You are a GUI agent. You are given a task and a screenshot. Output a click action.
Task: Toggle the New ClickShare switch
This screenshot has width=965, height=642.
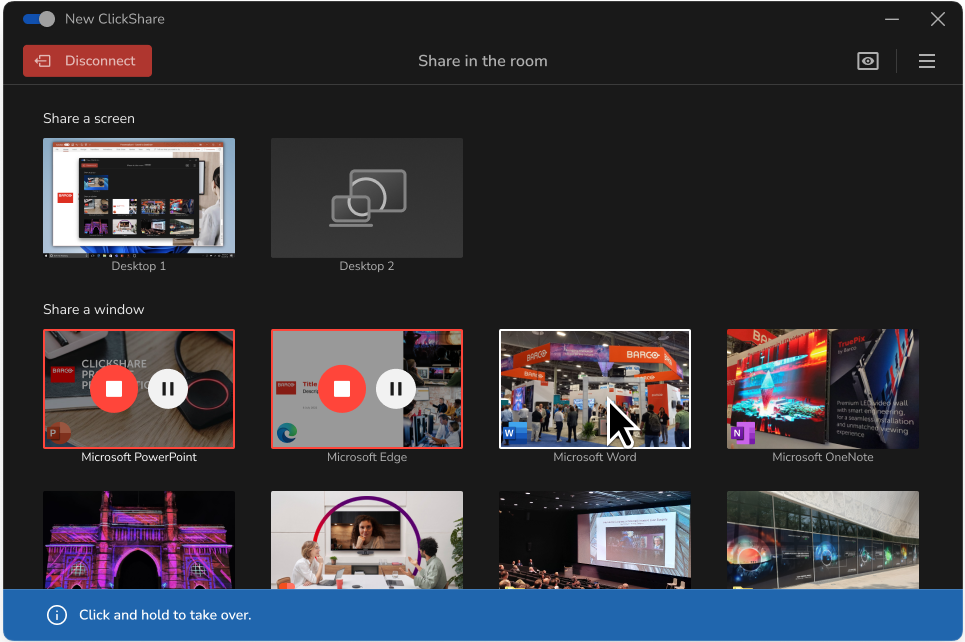click(39, 19)
